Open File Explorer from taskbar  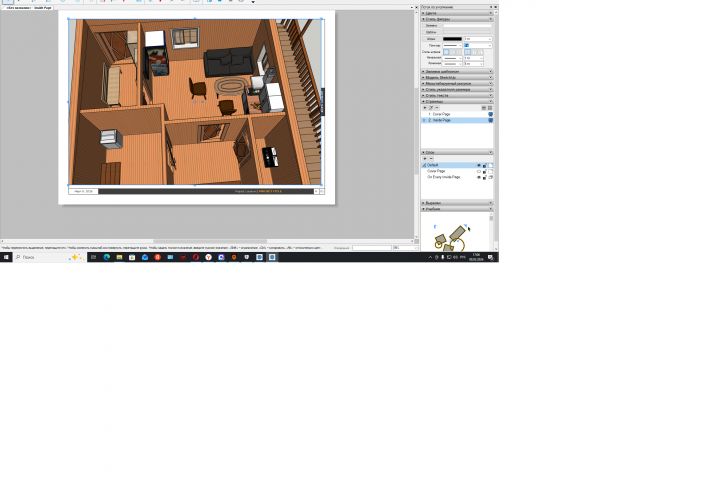point(119,257)
